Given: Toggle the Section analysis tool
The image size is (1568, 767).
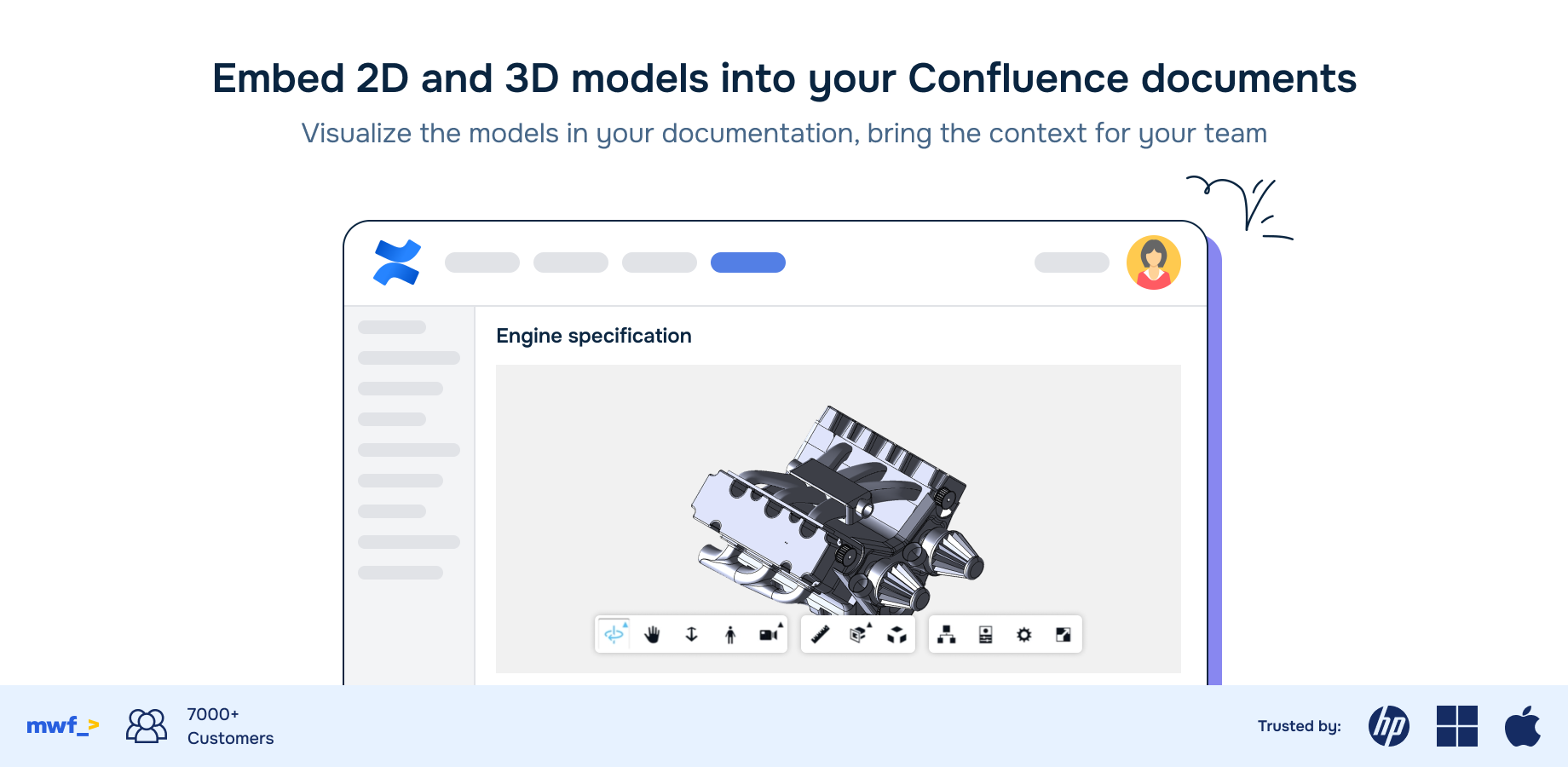Looking at the screenshot, I should coord(860,633).
